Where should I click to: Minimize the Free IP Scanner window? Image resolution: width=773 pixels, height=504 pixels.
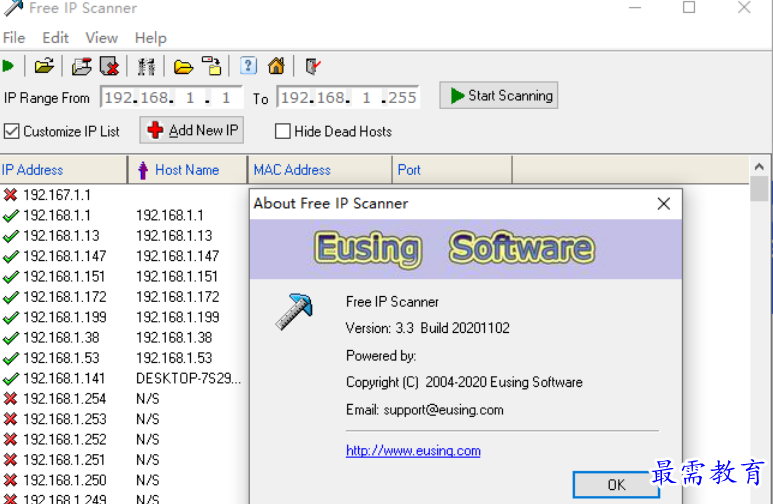pyautogui.click(x=635, y=7)
